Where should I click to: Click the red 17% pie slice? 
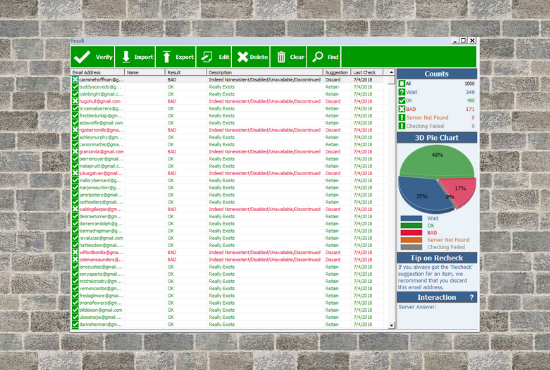[461, 191]
